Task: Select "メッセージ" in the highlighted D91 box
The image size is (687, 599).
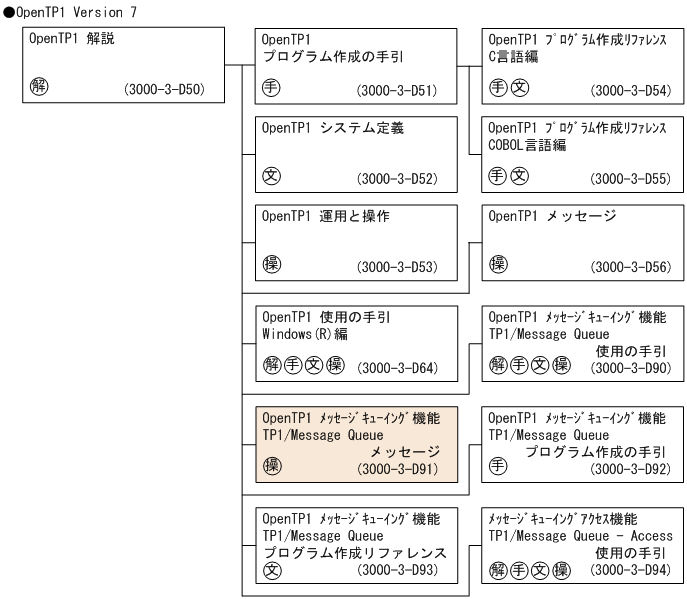Action: tap(405, 452)
